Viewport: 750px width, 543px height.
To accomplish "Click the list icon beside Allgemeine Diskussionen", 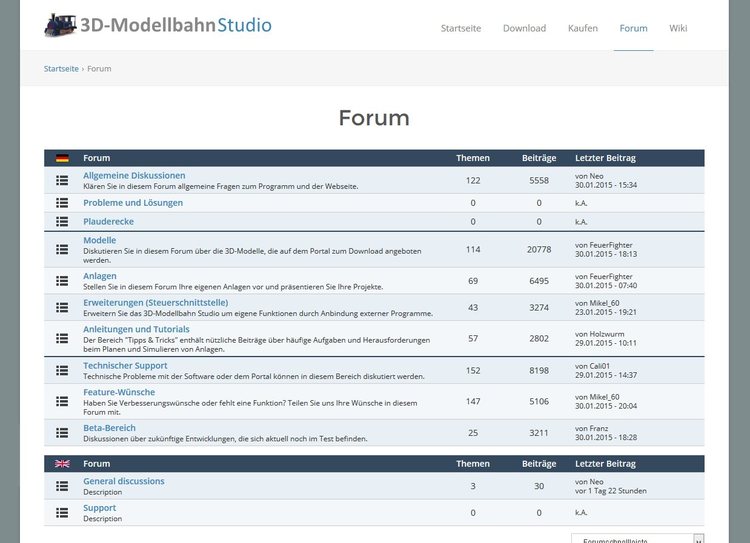I will point(62,180).
